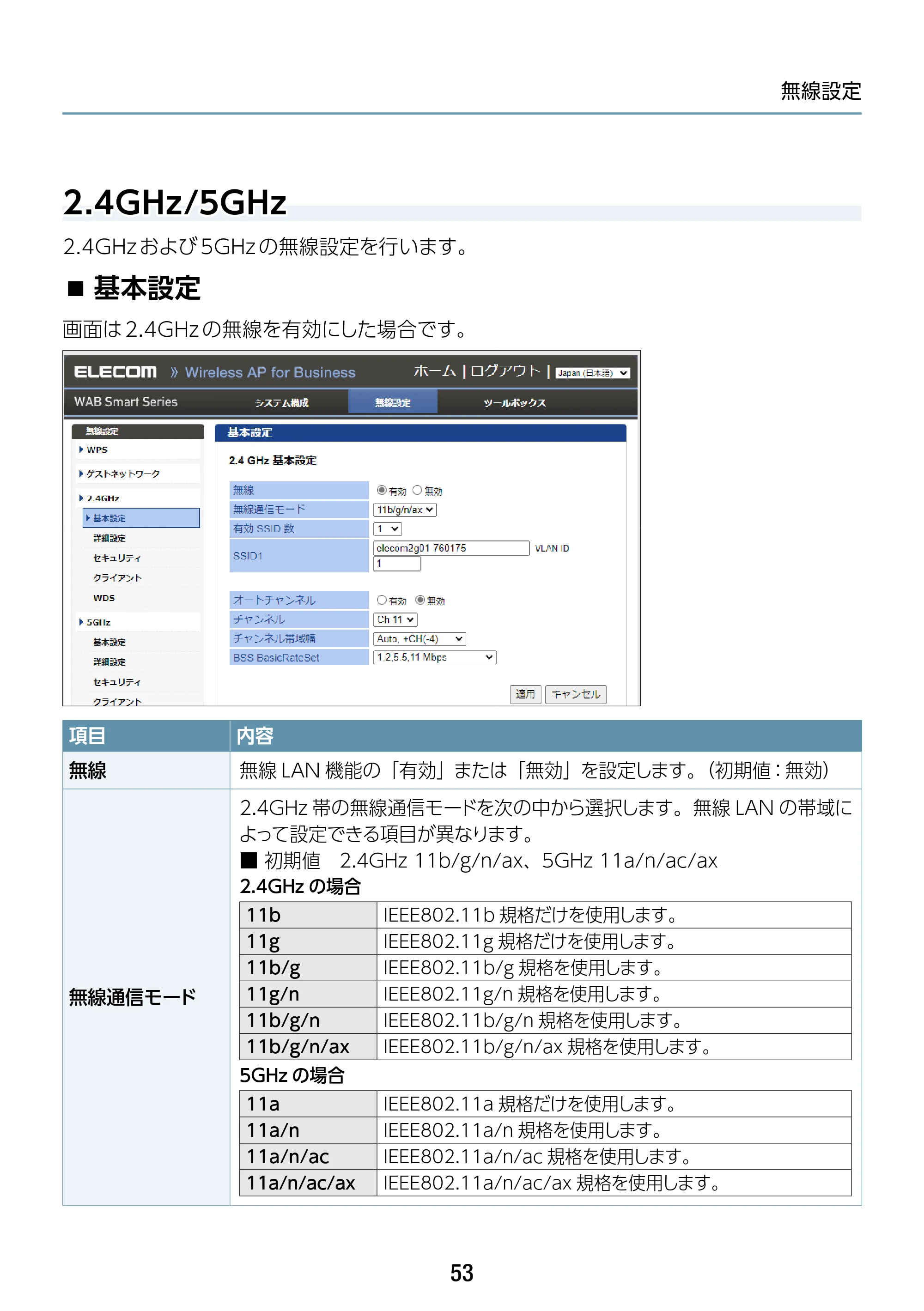Enable オートチャンネル with 有効 radio

point(382,600)
